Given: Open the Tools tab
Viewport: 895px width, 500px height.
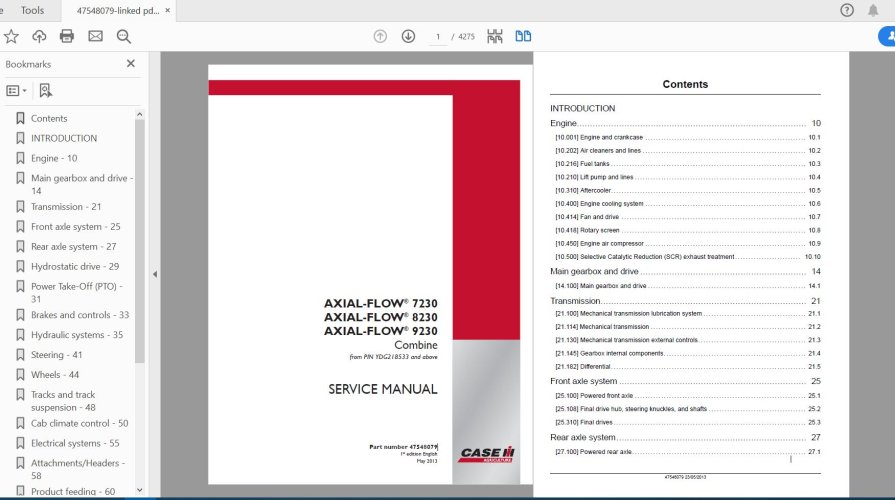Looking at the screenshot, I should [32, 10].
